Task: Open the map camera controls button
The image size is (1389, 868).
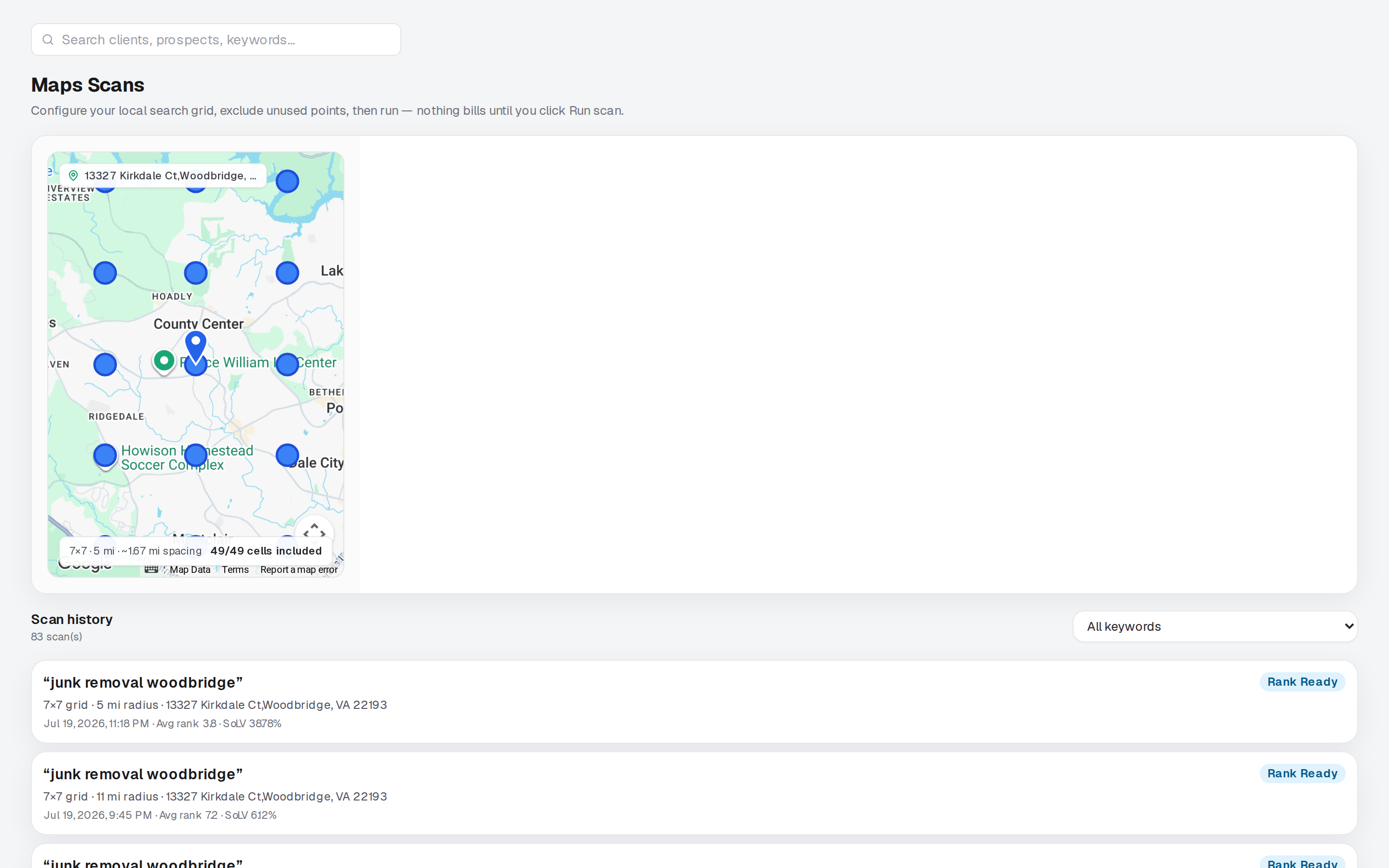Action: (x=314, y=534)
